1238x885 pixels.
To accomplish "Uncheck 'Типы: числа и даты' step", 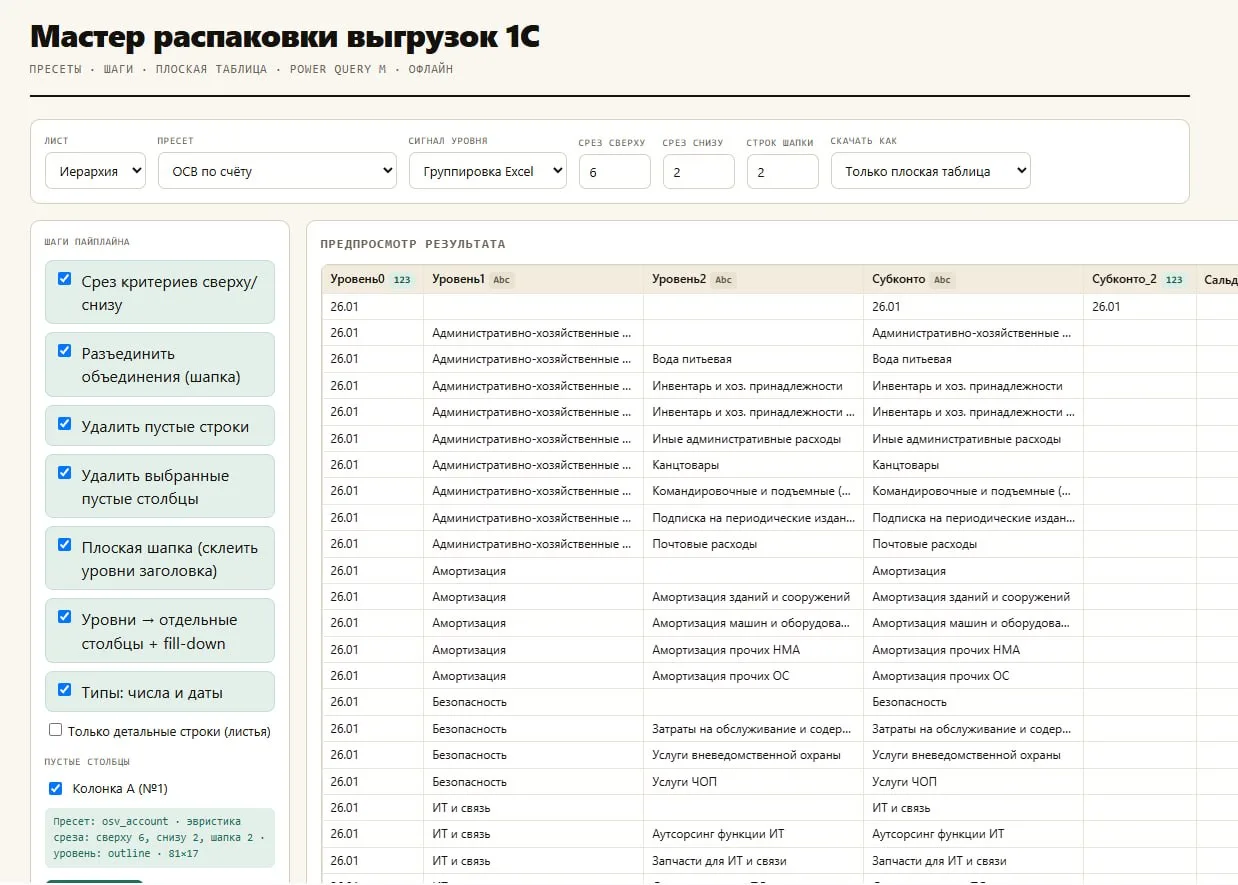I will click(x=65, y=690).
